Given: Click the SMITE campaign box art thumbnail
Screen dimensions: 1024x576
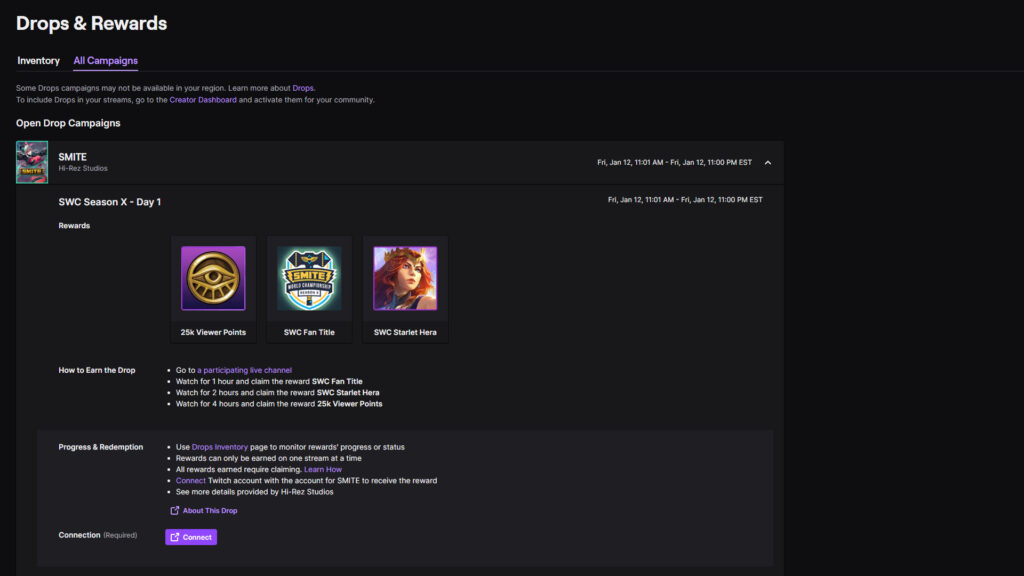Looking at the screenshot, I should [x=32, y=162].
